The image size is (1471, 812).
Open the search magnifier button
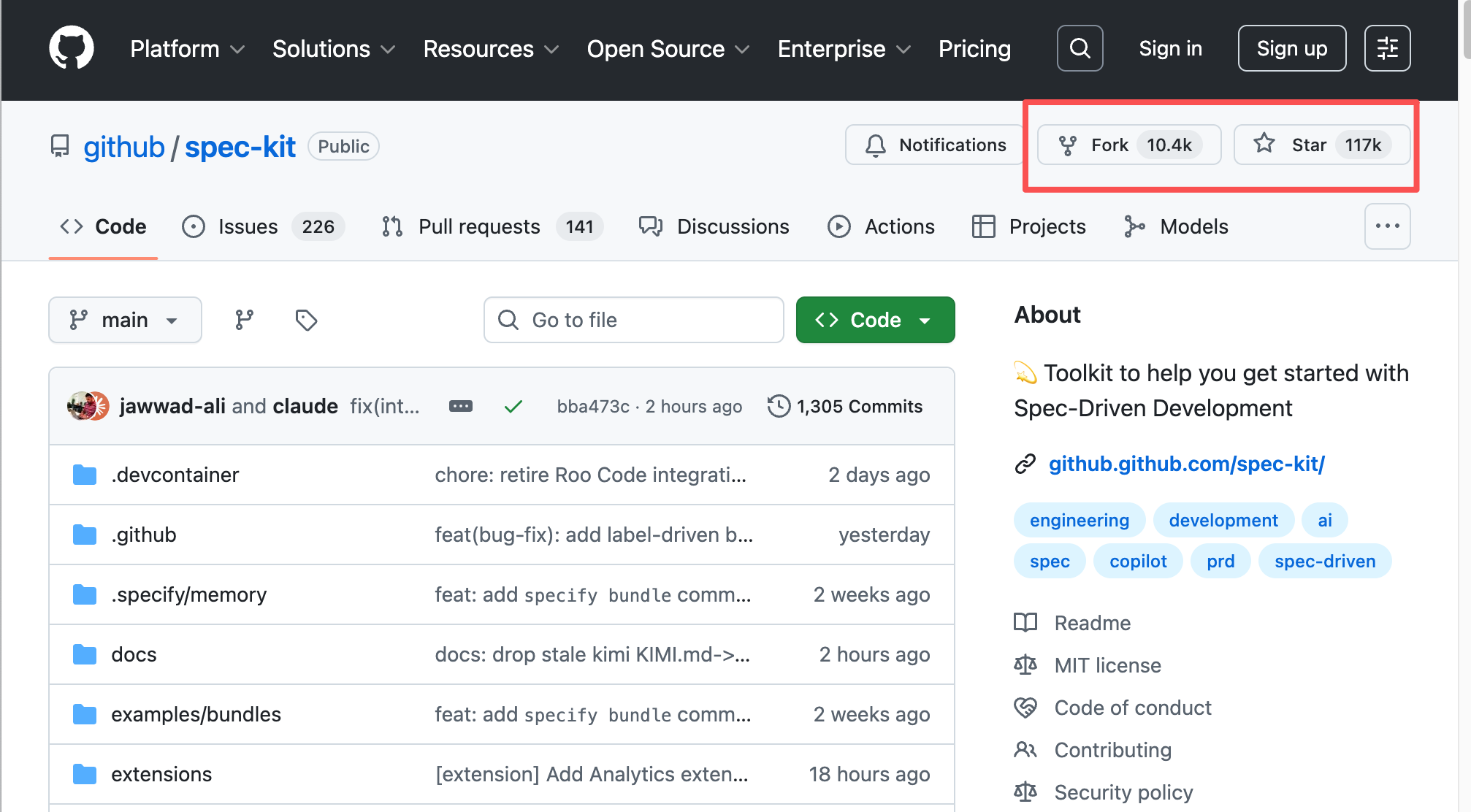coord(1080,48)
